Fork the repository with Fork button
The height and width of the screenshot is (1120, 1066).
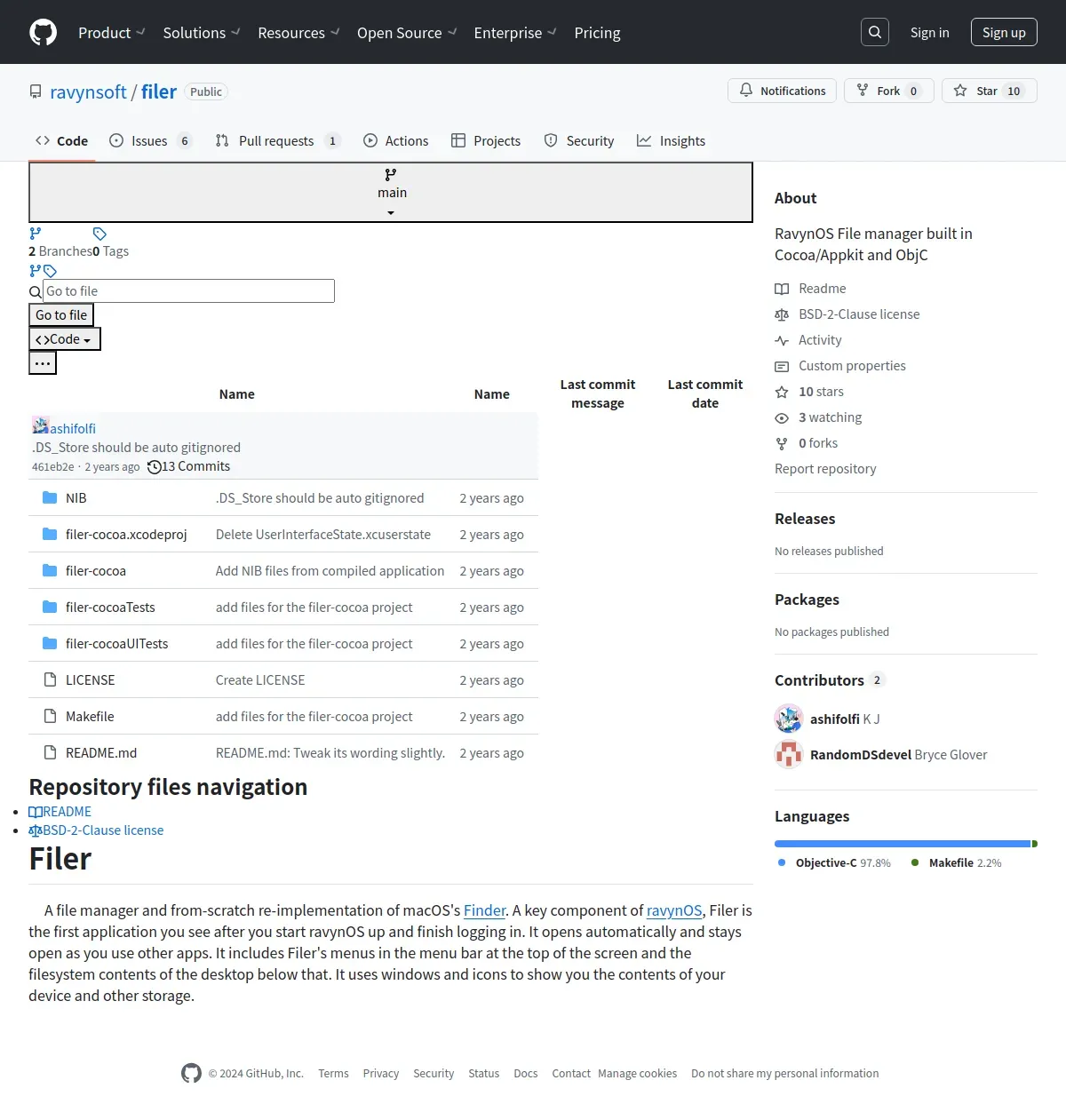[888, 91]
